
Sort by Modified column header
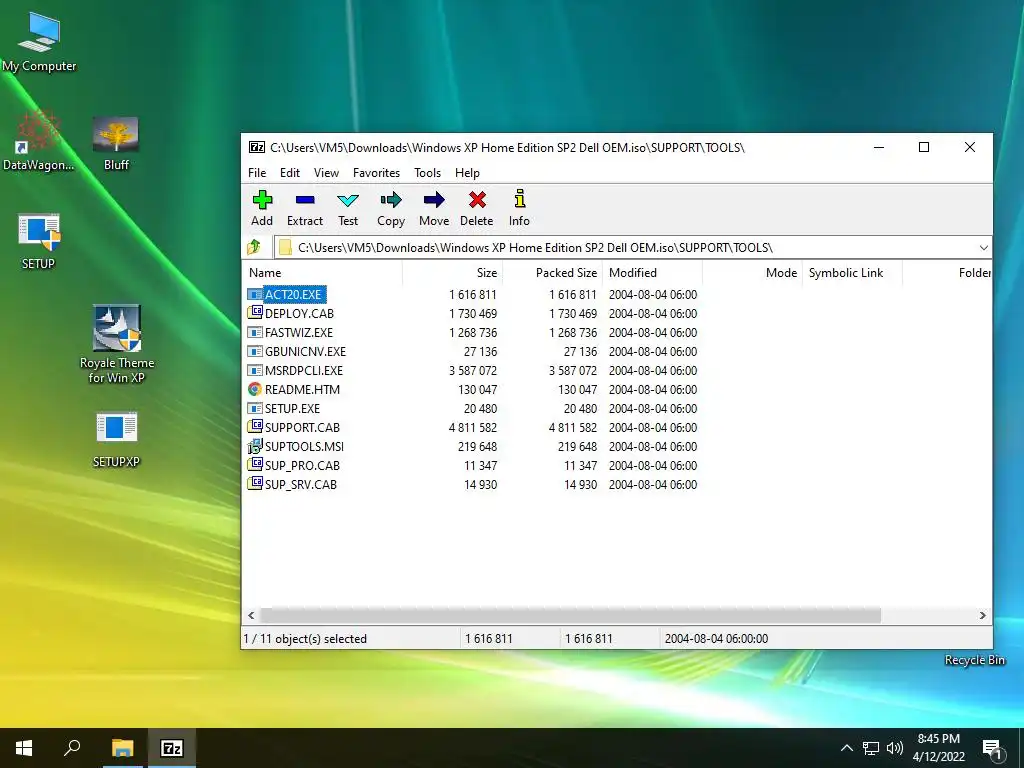[652, 273]
